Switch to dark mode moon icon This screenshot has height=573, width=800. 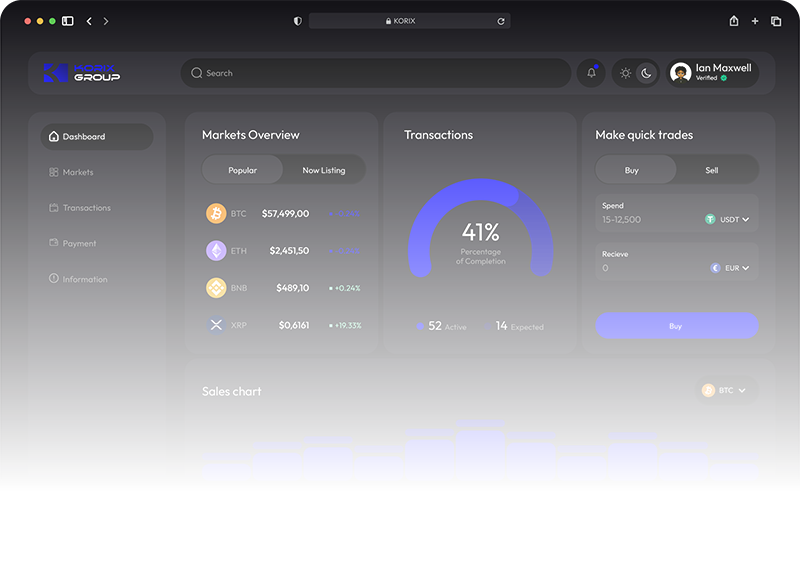(646, 73)
